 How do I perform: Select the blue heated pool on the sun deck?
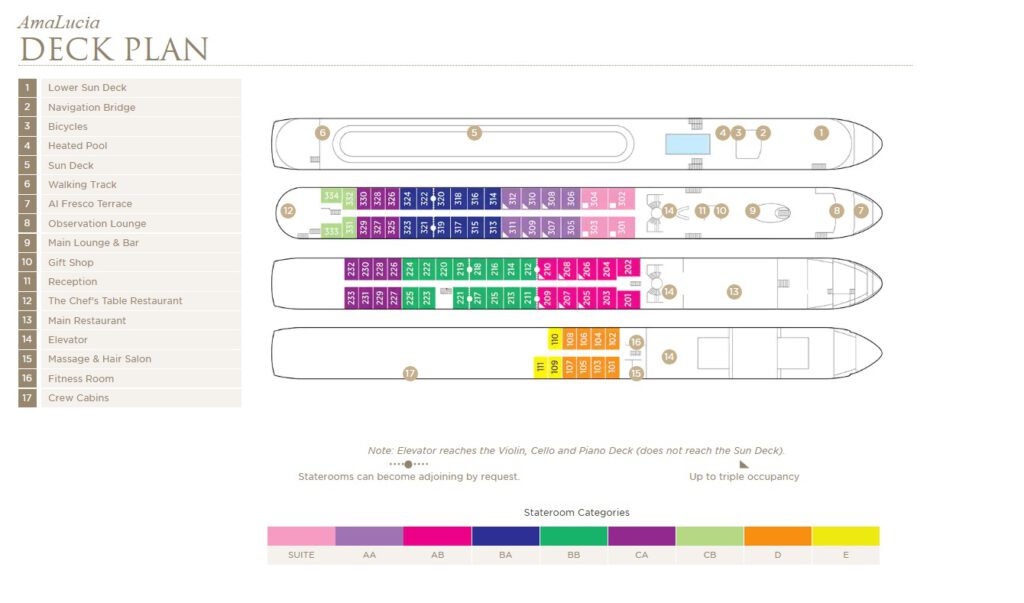pos(688,144)
